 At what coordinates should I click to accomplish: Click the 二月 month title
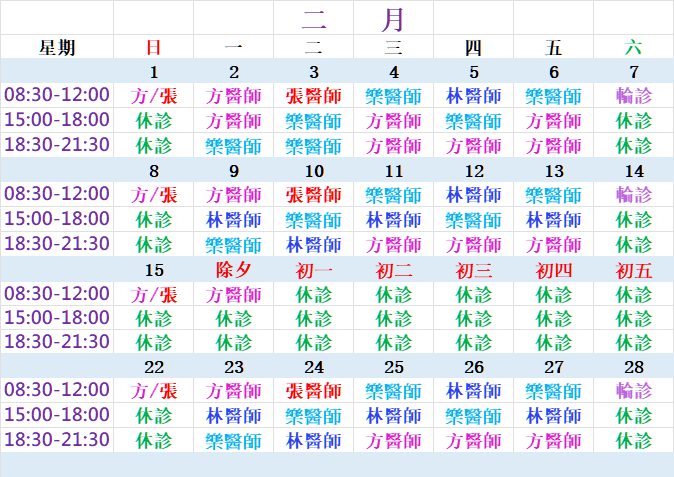click(353, 18)
